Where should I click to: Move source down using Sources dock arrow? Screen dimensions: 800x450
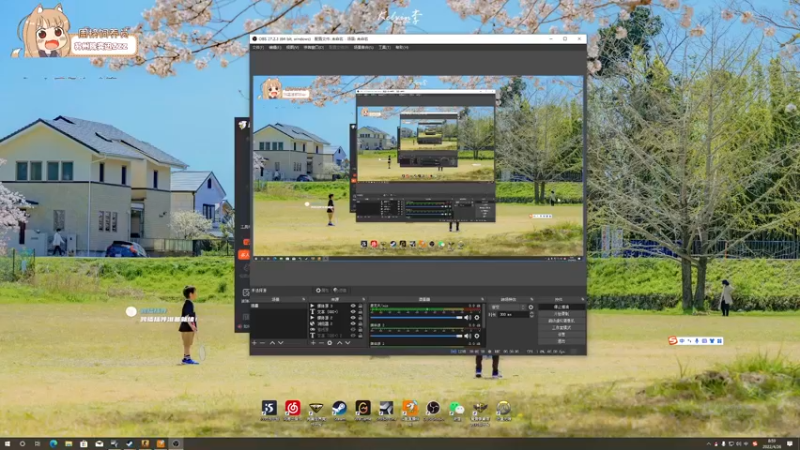(x=348, y=343)
